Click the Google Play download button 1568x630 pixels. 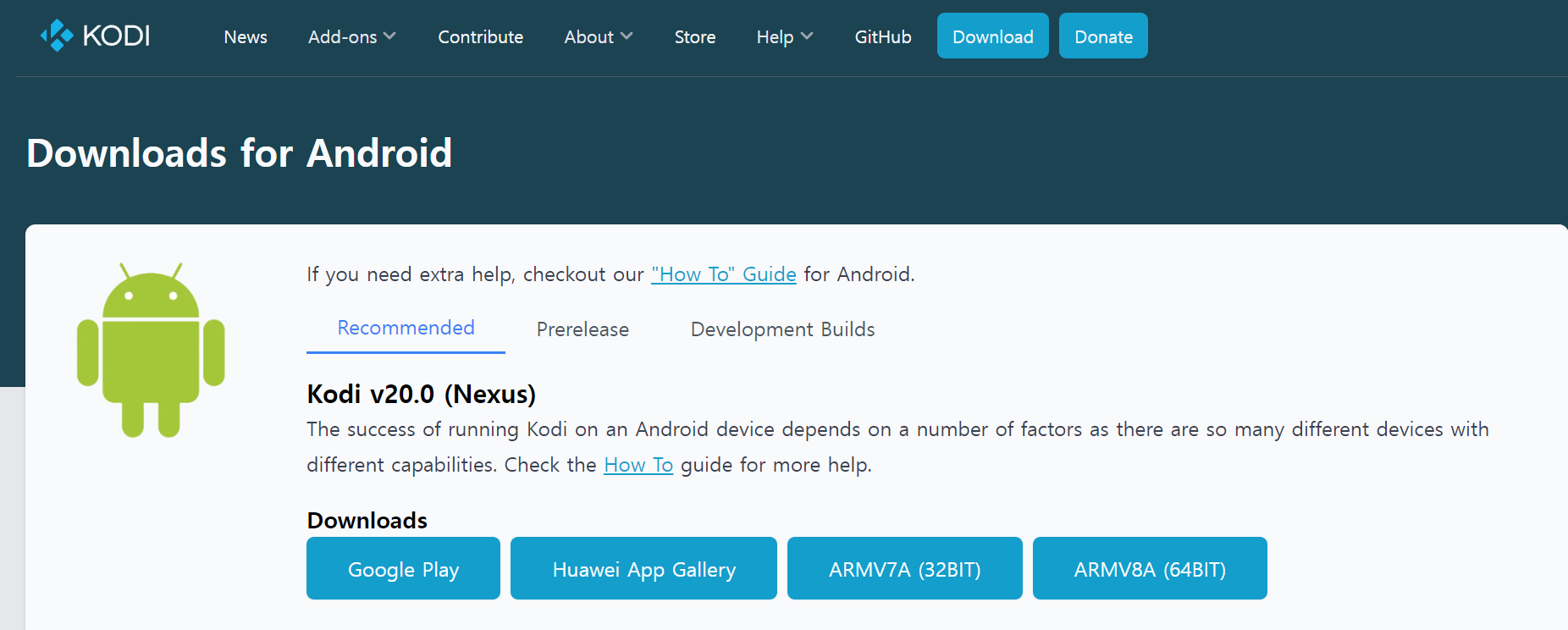[403, 568]
